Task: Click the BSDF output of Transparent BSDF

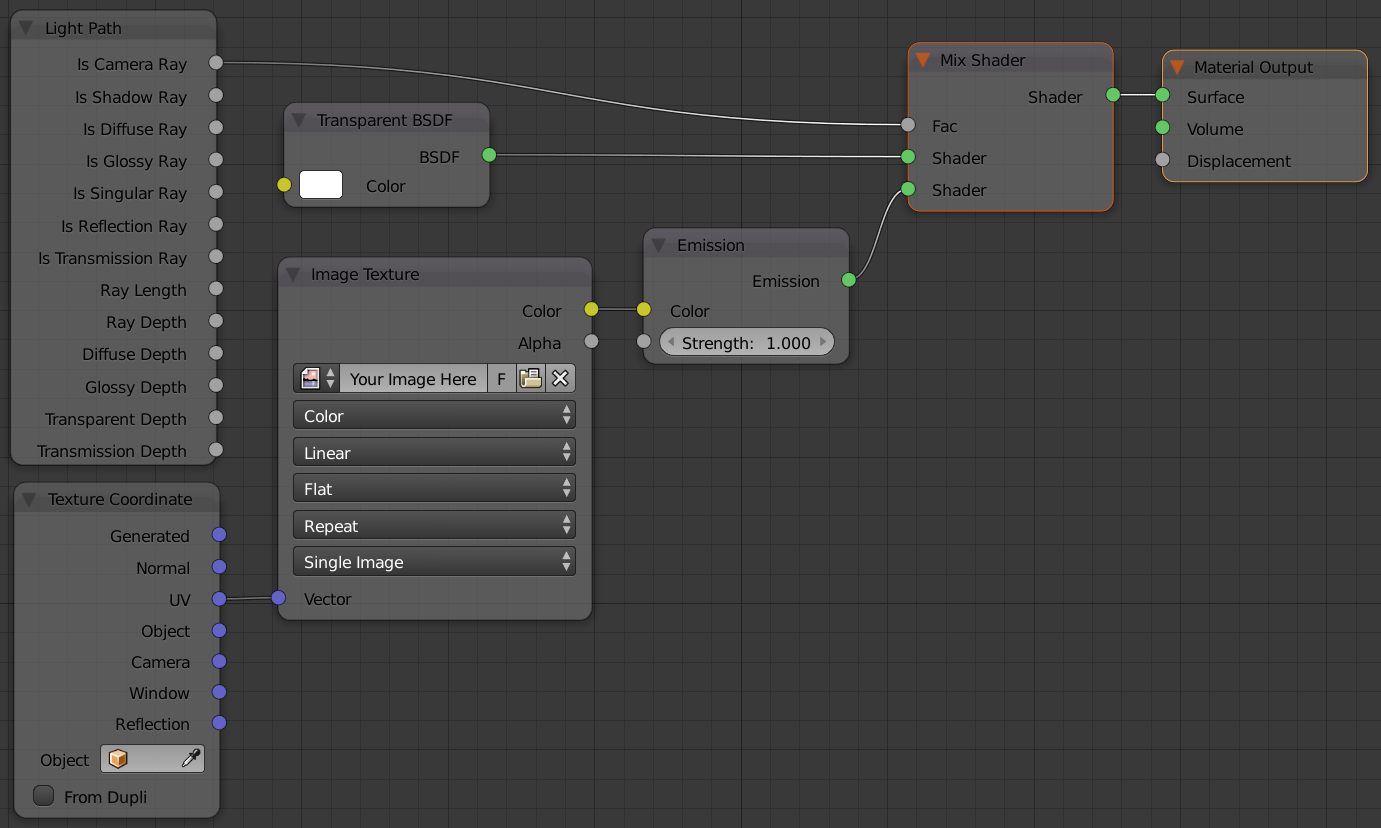Action: tap(489, 155)
